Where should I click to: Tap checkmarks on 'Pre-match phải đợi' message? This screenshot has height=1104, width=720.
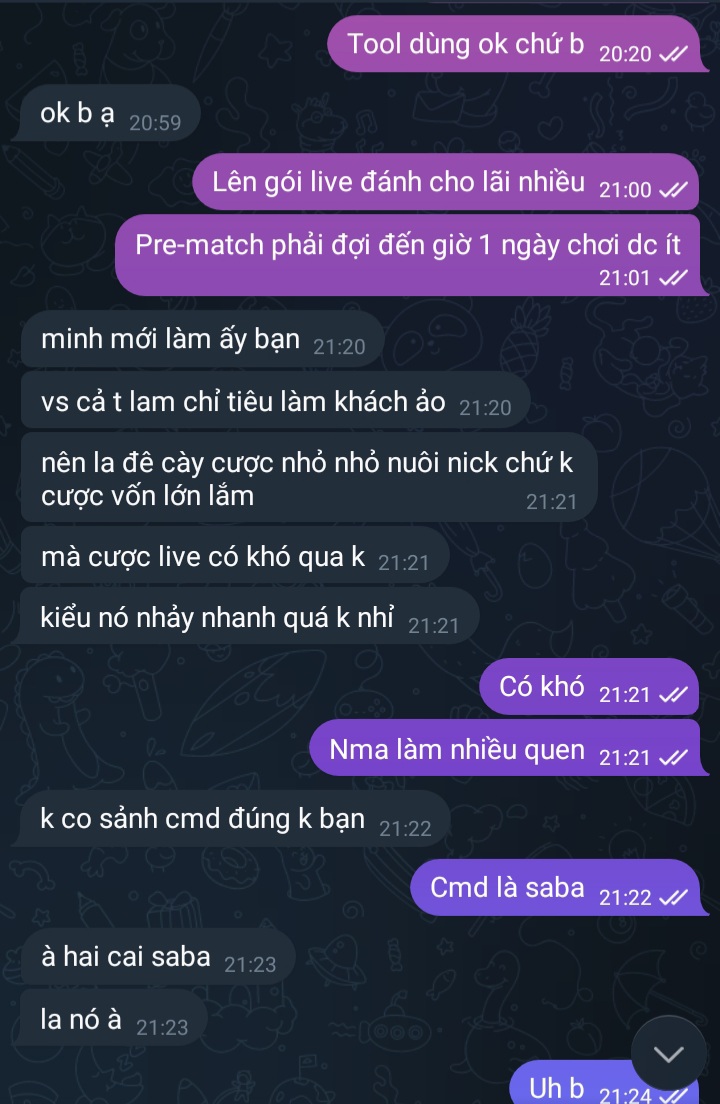pyautogui.click(x=673, y=278)
